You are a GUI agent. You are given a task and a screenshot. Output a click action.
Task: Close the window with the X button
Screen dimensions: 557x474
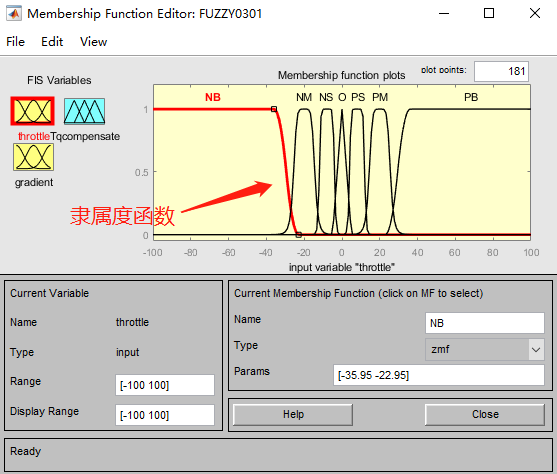coord(535,14)
